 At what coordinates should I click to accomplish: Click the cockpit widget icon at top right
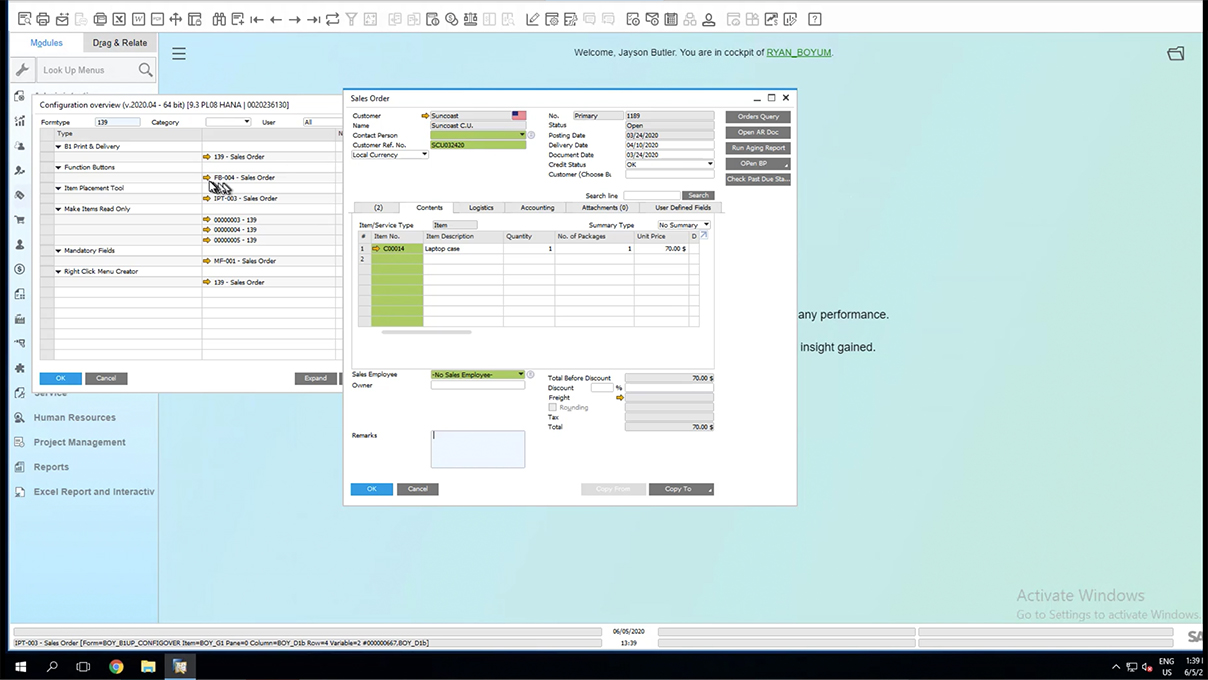coord(1176,54)
